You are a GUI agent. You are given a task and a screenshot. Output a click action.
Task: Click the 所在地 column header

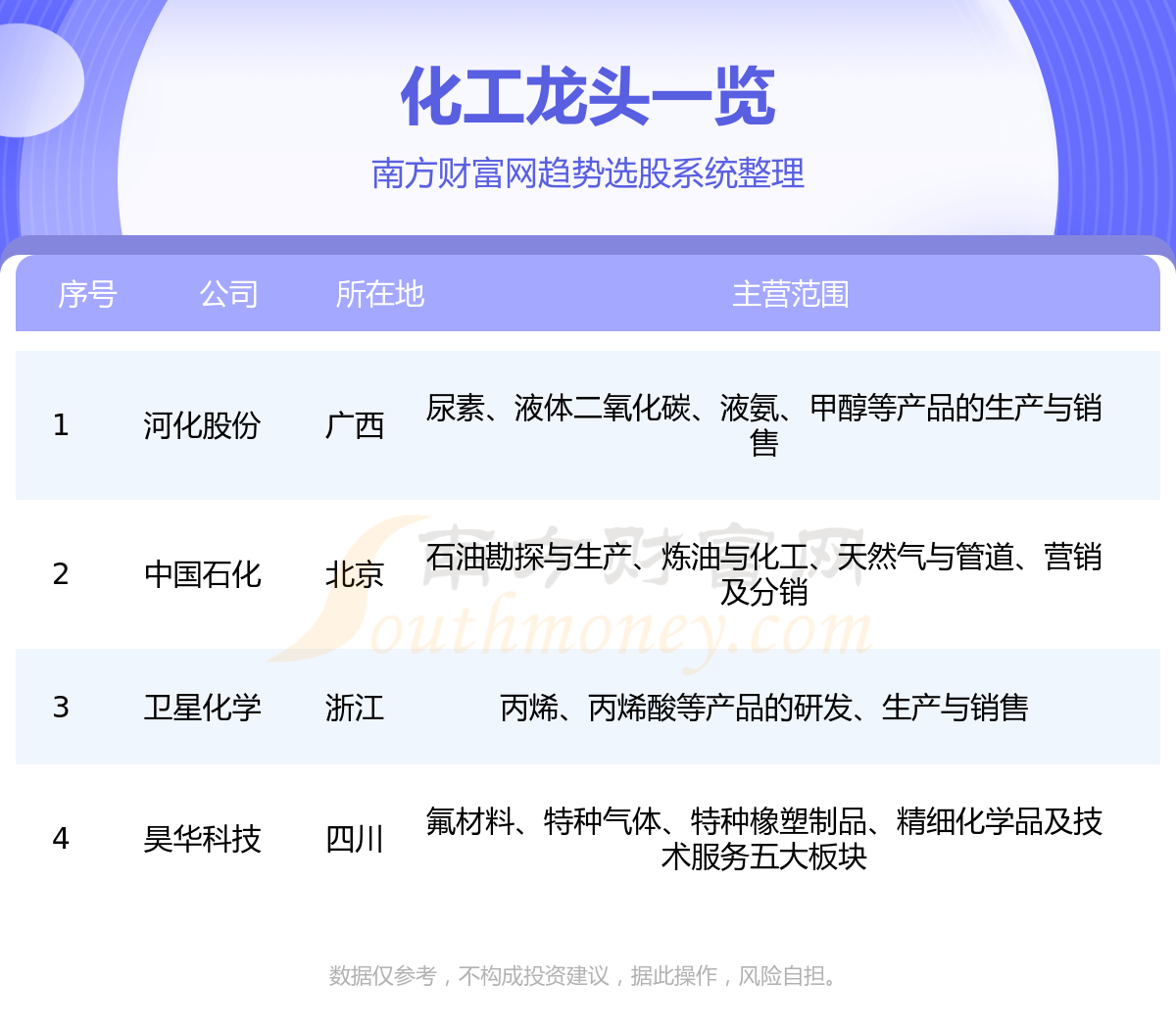click(380, 294)
